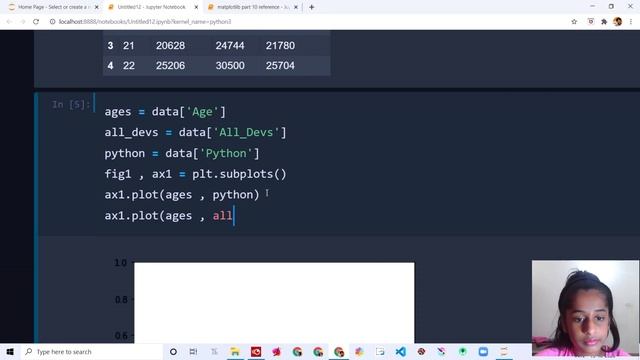Click the Type here to search box
This screenshot has height=360, width=640.
(x=91, y=351)
